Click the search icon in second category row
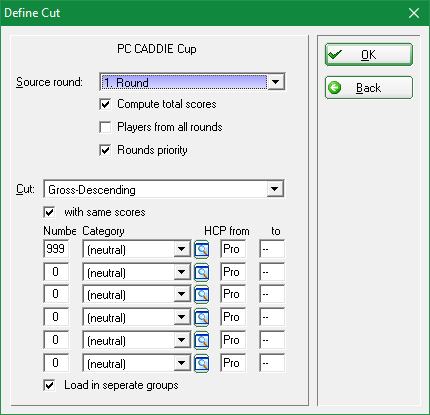 202,272
